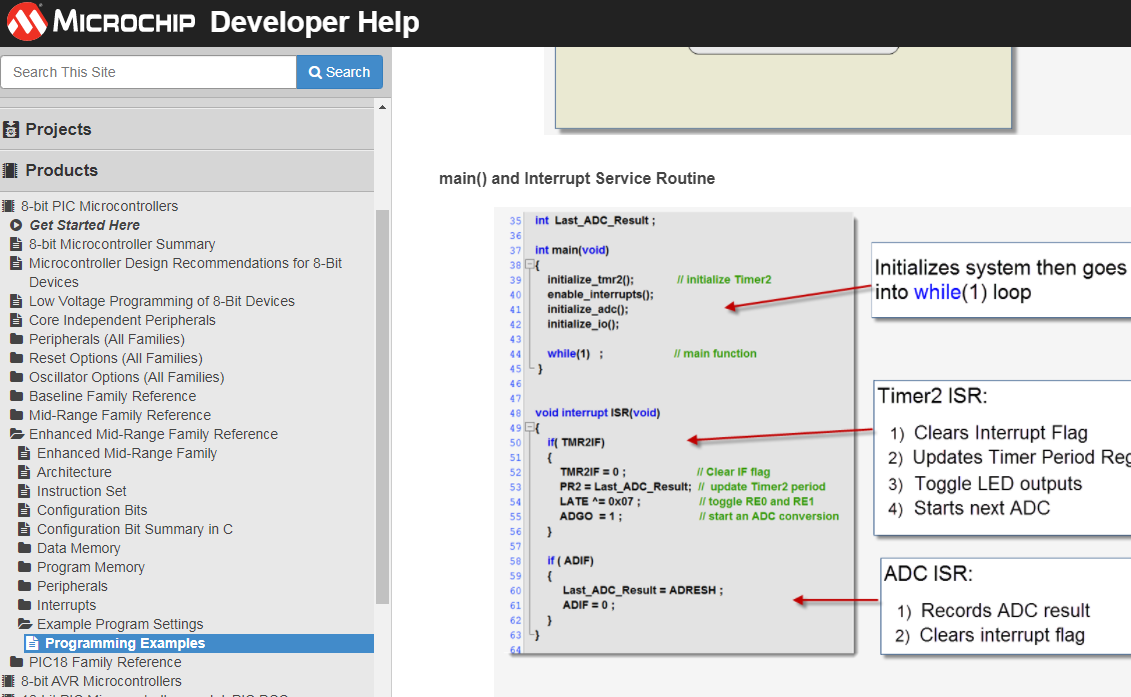
Task: Open Reset Options (All Families) item
Action: tap(115, 358)
